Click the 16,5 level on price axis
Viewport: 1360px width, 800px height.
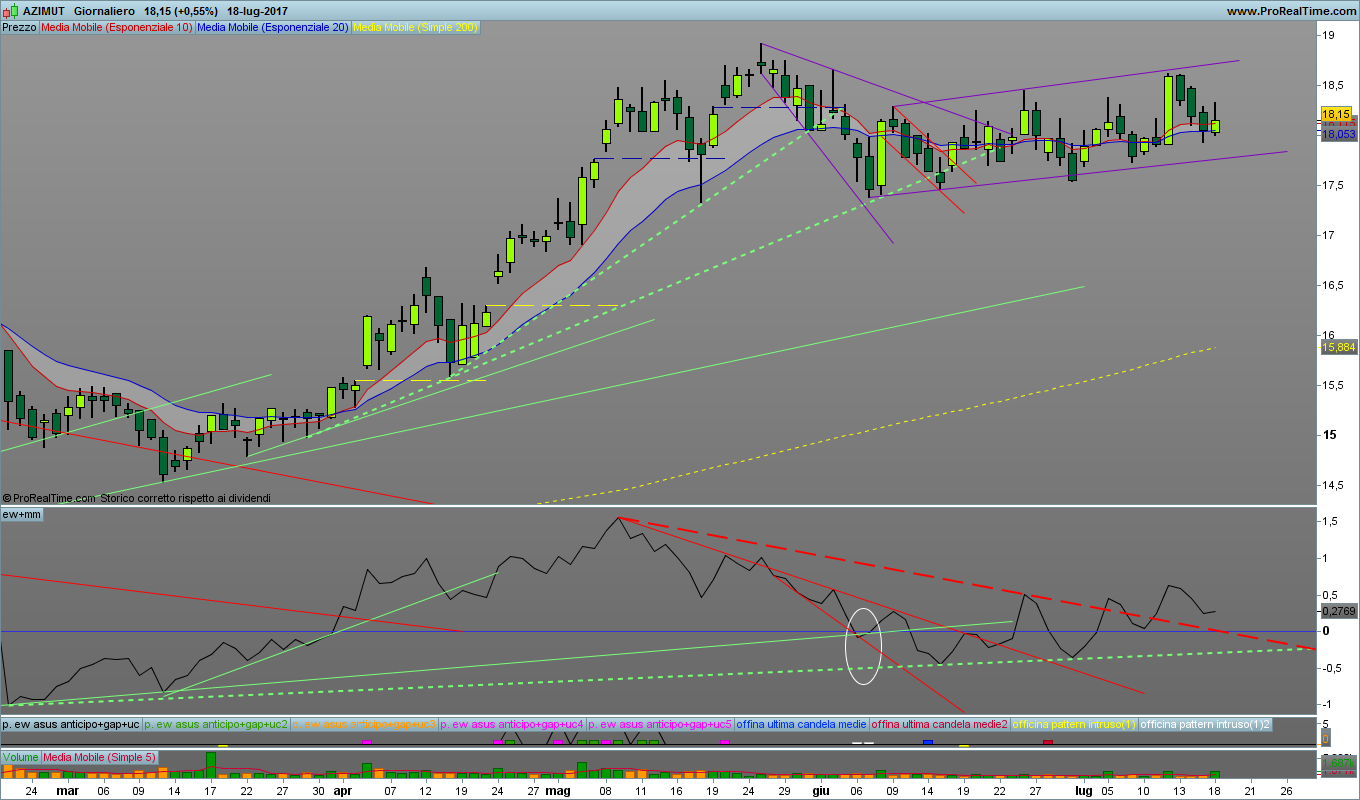1334,285
